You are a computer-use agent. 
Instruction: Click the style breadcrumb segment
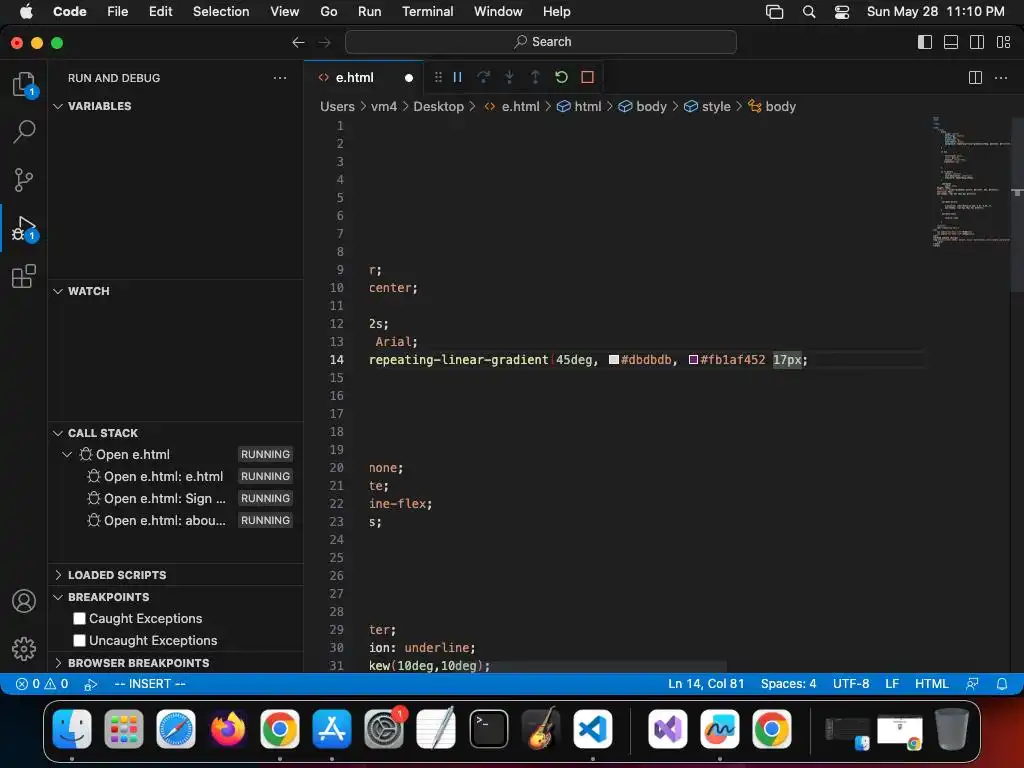tap(707, 106)
